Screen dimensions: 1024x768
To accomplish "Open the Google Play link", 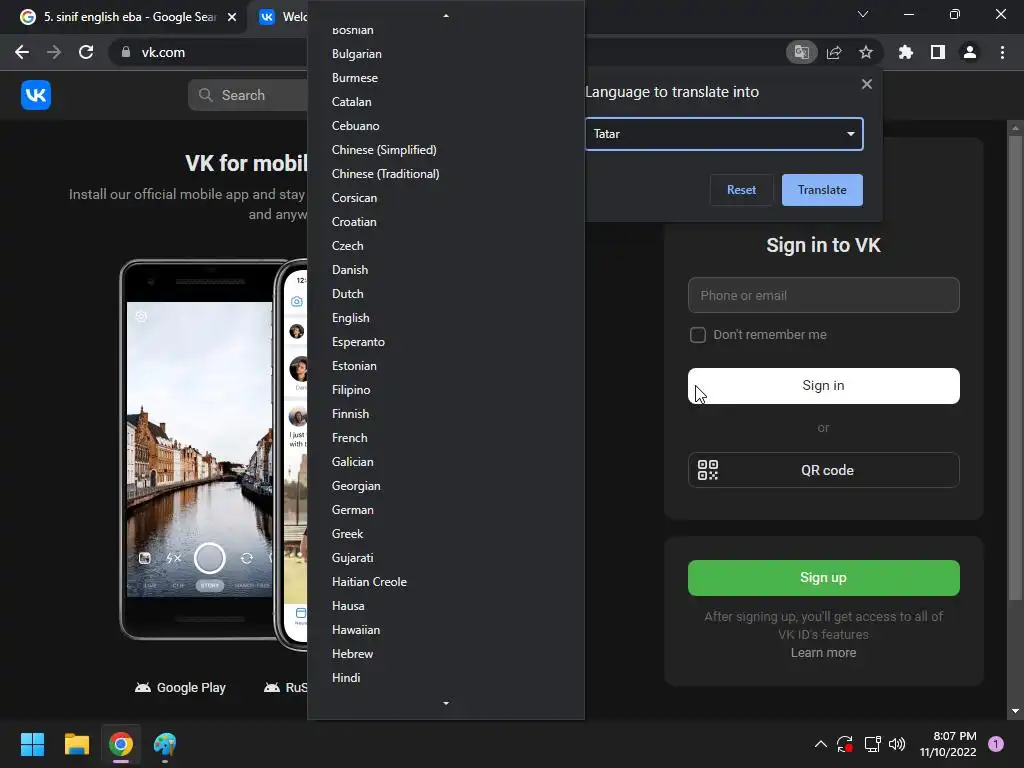I will click(180, 688).
